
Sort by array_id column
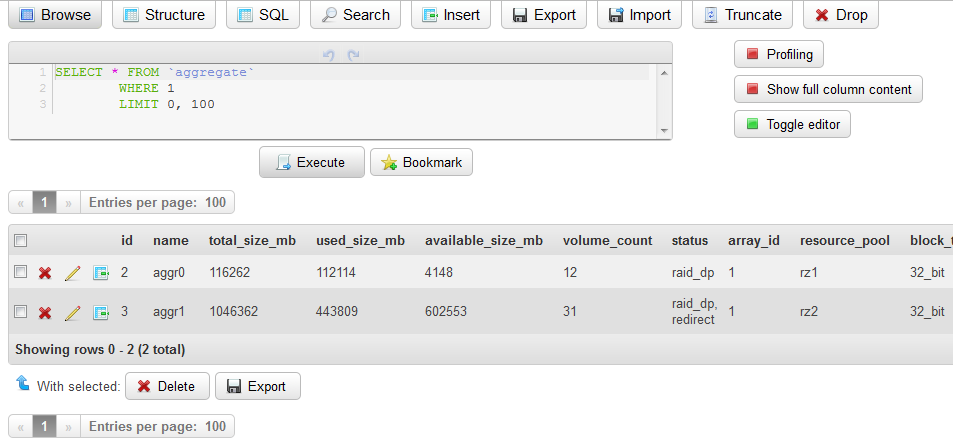point(754,241)
